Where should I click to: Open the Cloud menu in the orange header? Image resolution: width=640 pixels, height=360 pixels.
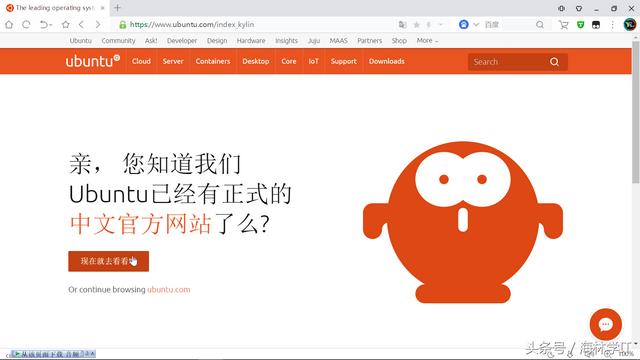pyautogui.click(x=141, y=61)
